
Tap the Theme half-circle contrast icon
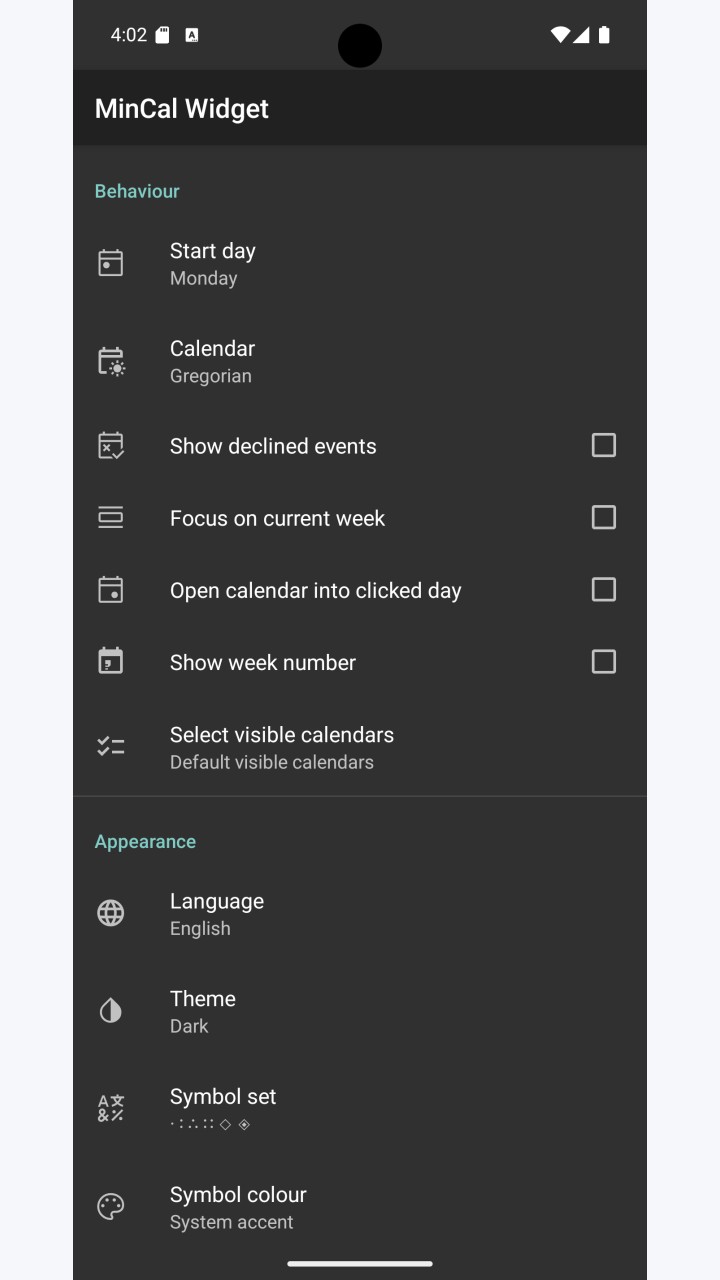[x=111, y=1011]
